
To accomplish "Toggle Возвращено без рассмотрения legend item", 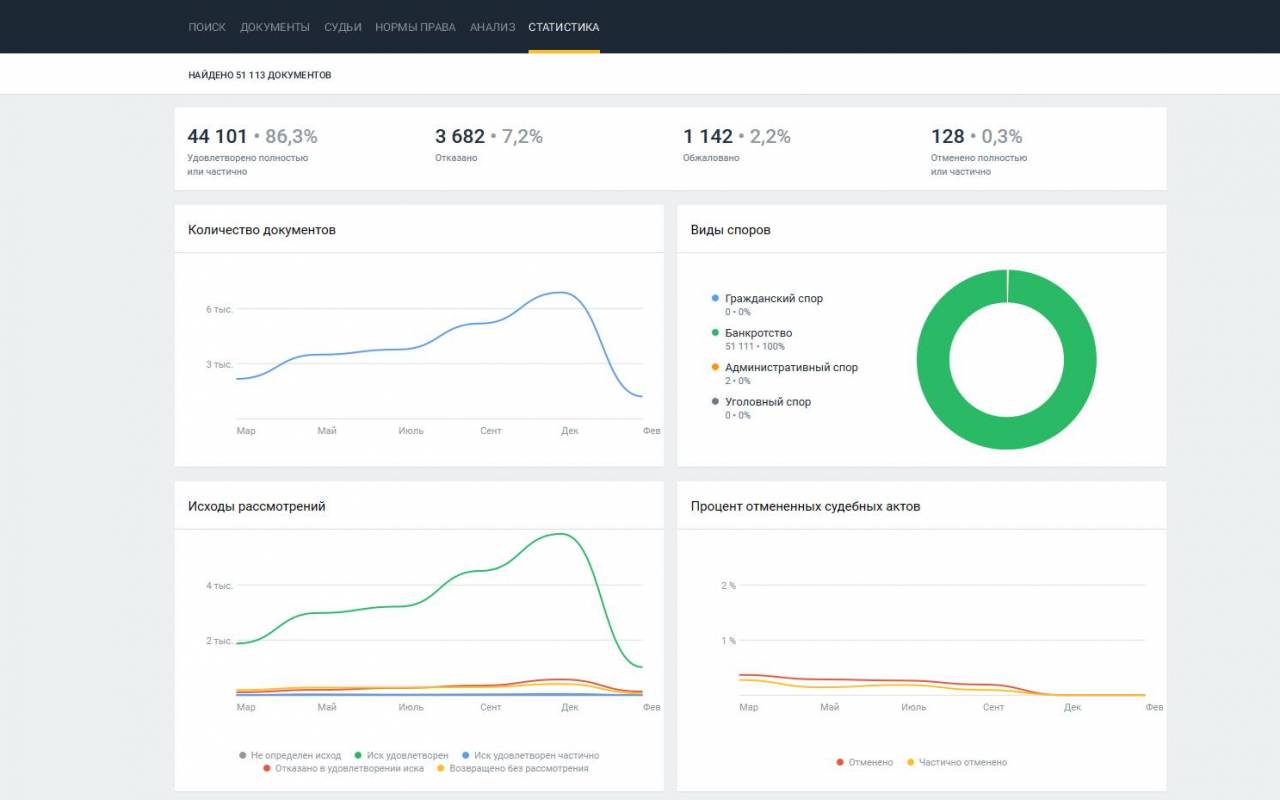I will [x=512, y=768].
